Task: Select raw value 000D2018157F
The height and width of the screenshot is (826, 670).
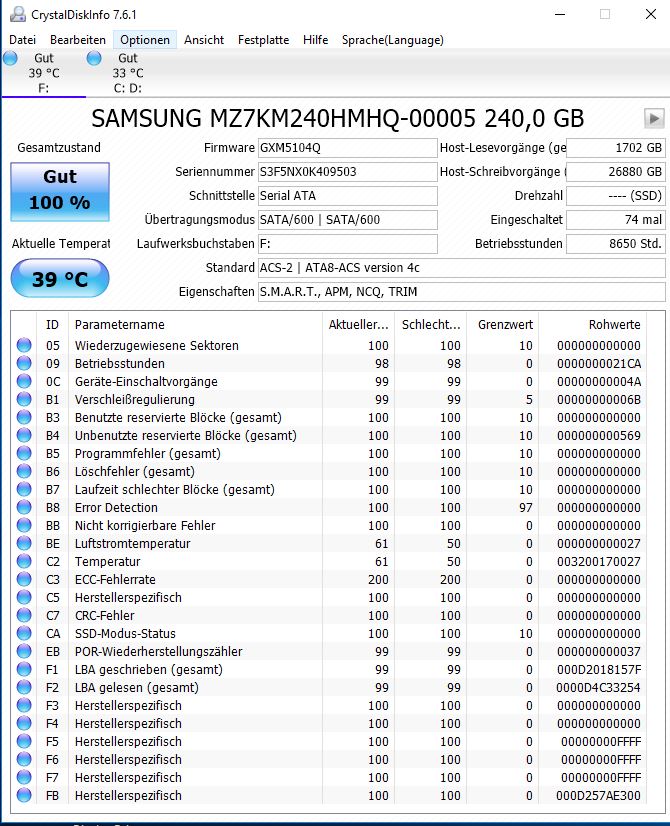Action: click(599, 670)
